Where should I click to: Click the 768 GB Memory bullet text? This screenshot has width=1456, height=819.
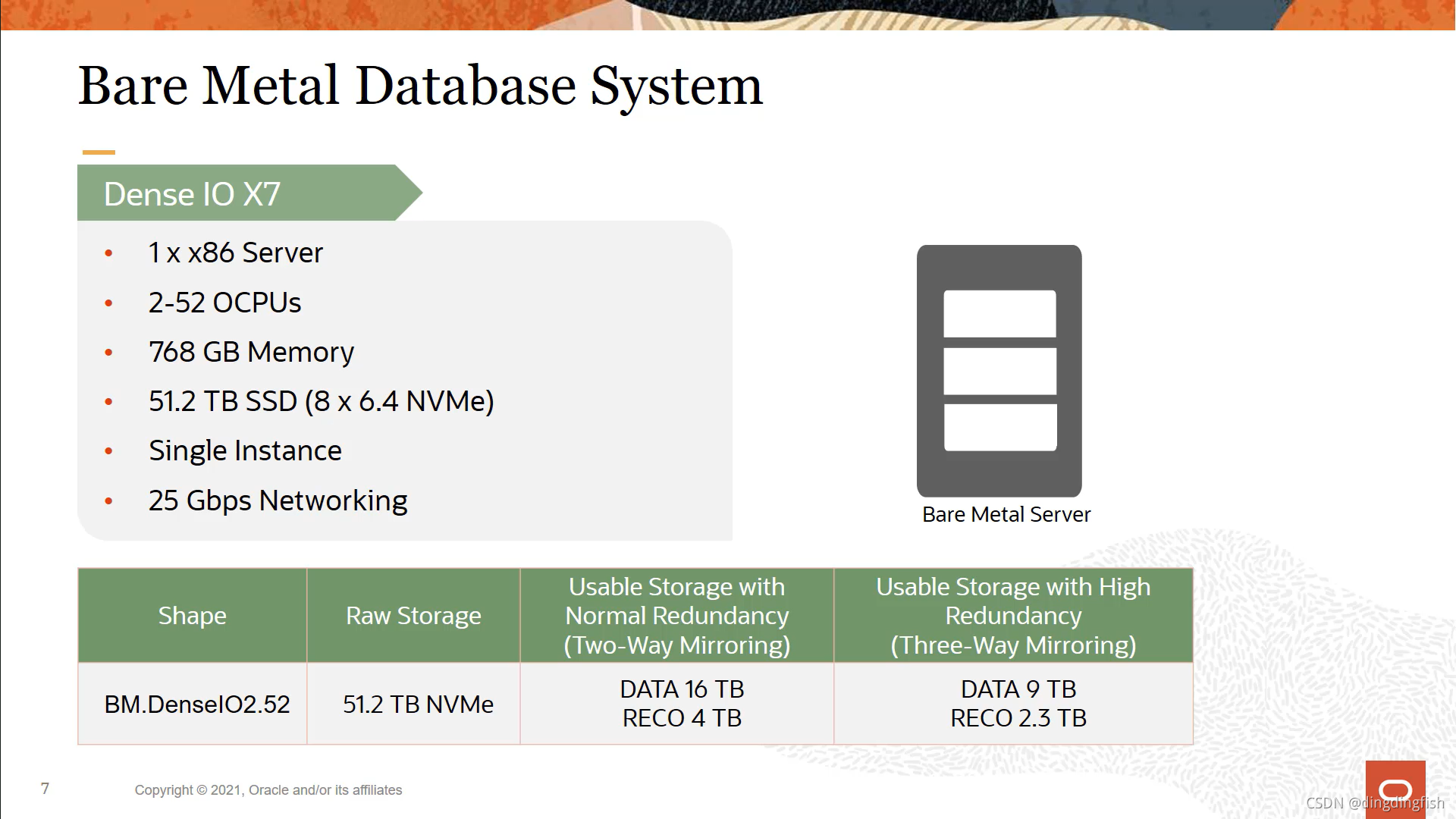(251, 353)
